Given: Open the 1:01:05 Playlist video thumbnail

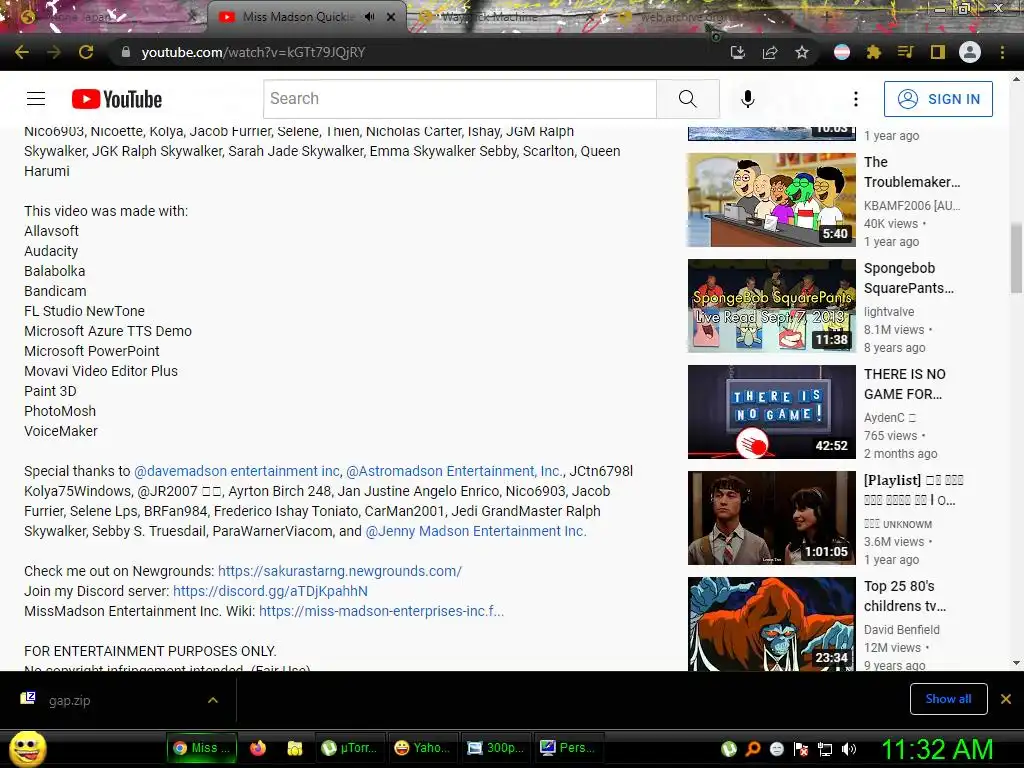Looking at the screenshot, I should (771, 517).
